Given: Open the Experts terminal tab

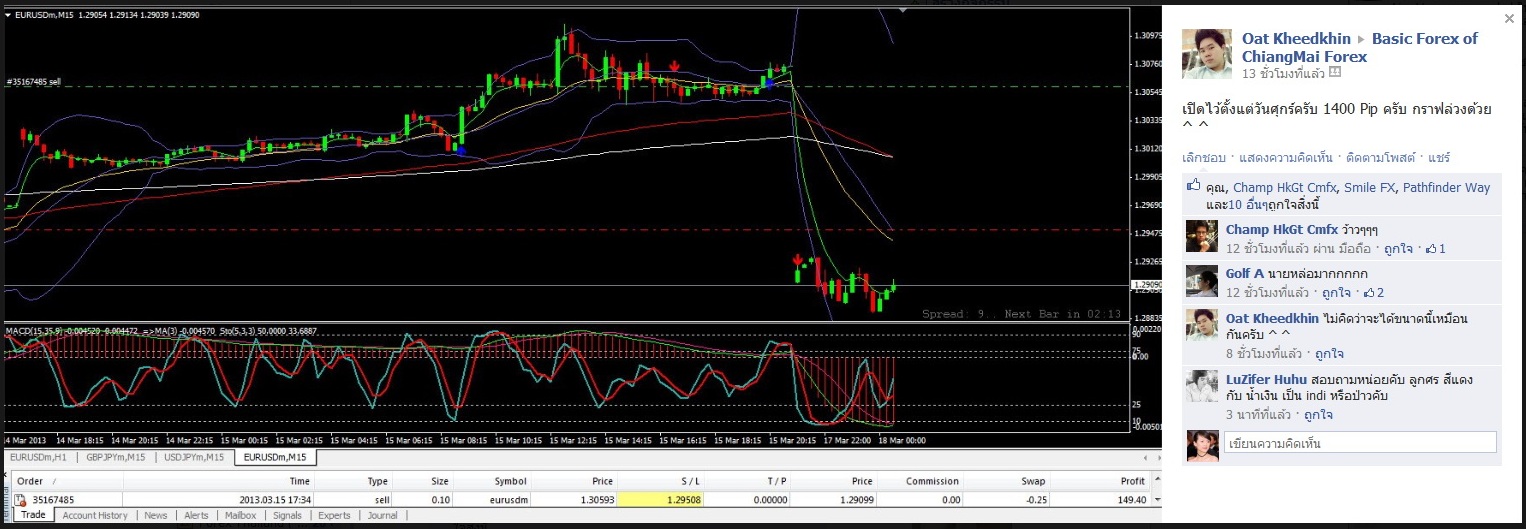Looking at the screenshot, I should [x=334, y=516].
